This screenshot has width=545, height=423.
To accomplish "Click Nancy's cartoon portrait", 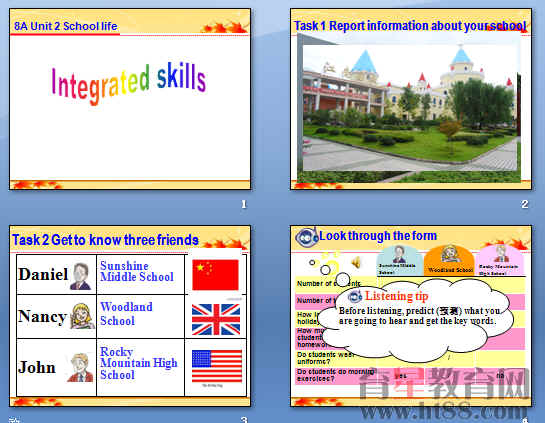I will click(x=82, y=316).
